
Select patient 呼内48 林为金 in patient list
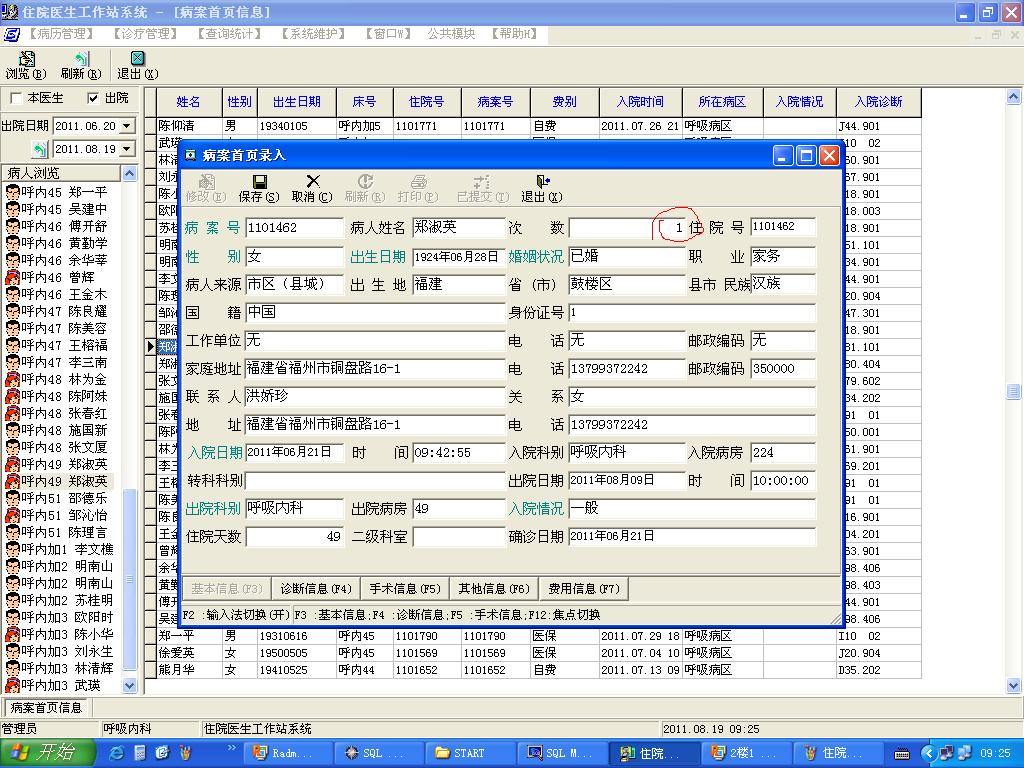tap(57, 379)
